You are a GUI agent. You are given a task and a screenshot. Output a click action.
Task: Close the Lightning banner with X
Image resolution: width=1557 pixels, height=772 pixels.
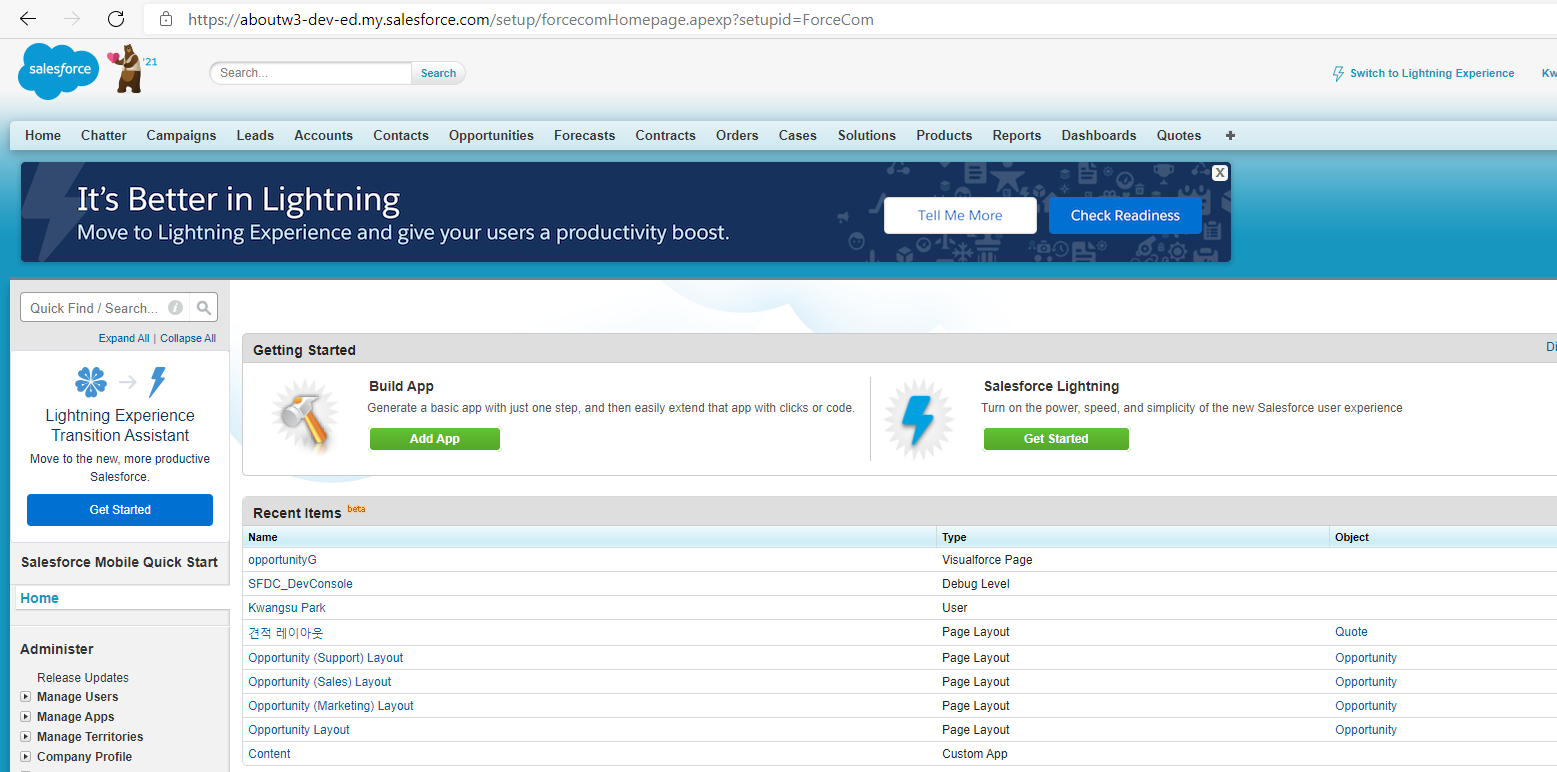pyautogui.click(x=1220, y=173)
